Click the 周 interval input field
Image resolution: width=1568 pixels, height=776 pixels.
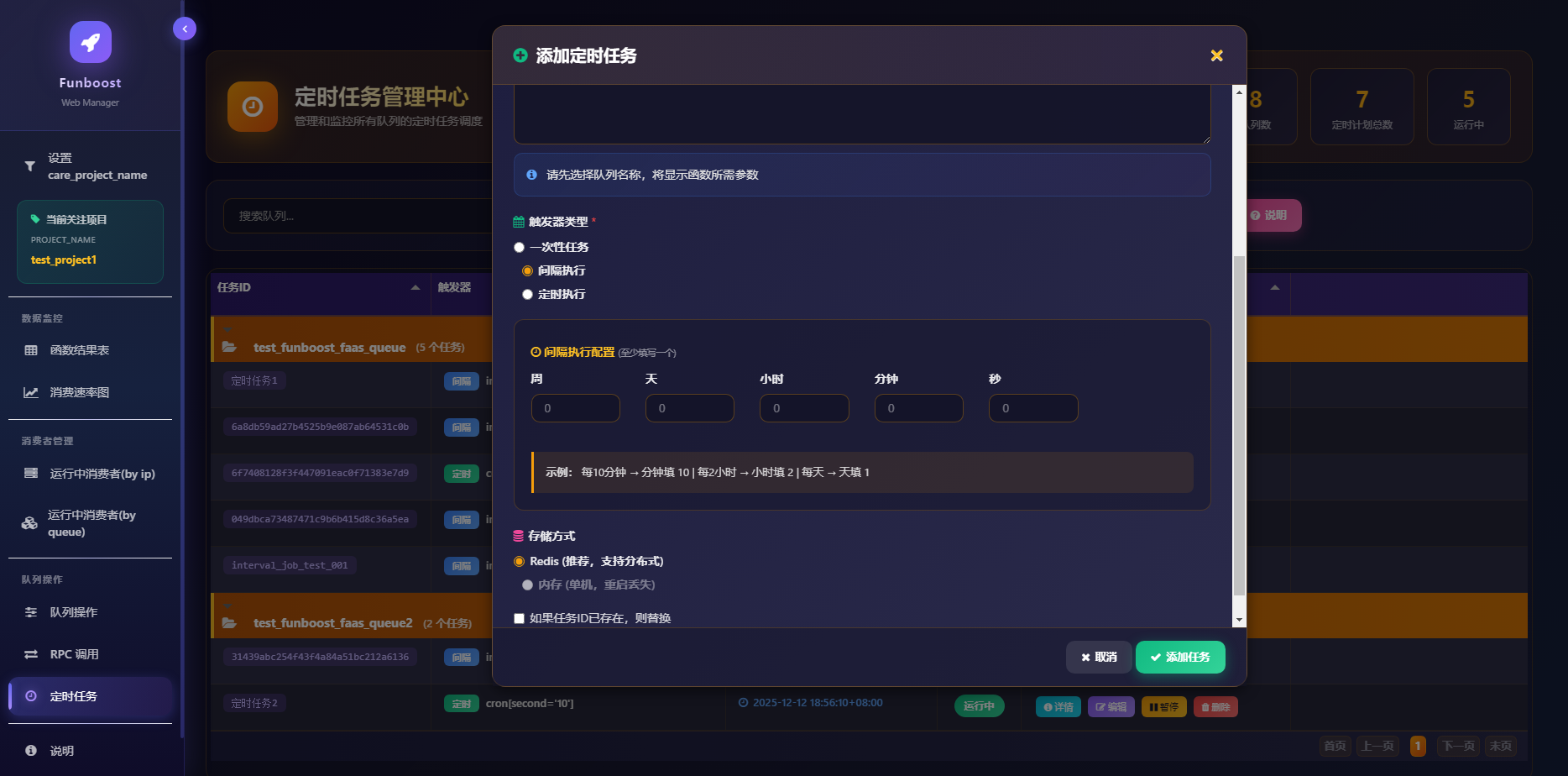576,408
